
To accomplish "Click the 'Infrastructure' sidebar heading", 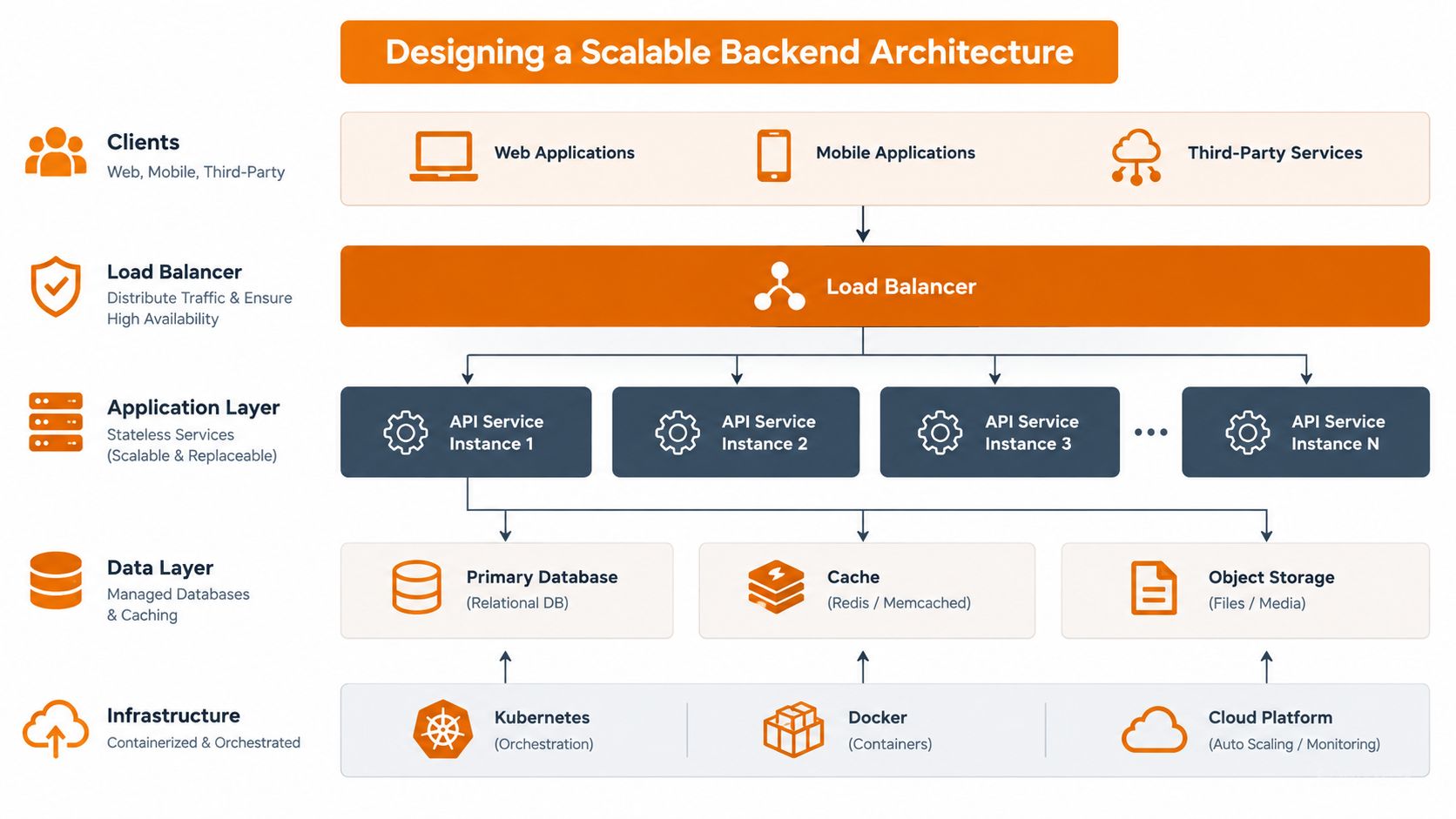I will pos(173,715).
